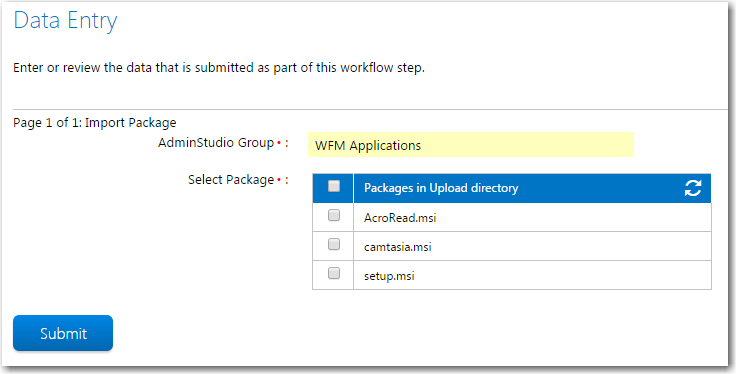
Task: Click the red required marker beside Select Package
Action: (x=279, y=180)
